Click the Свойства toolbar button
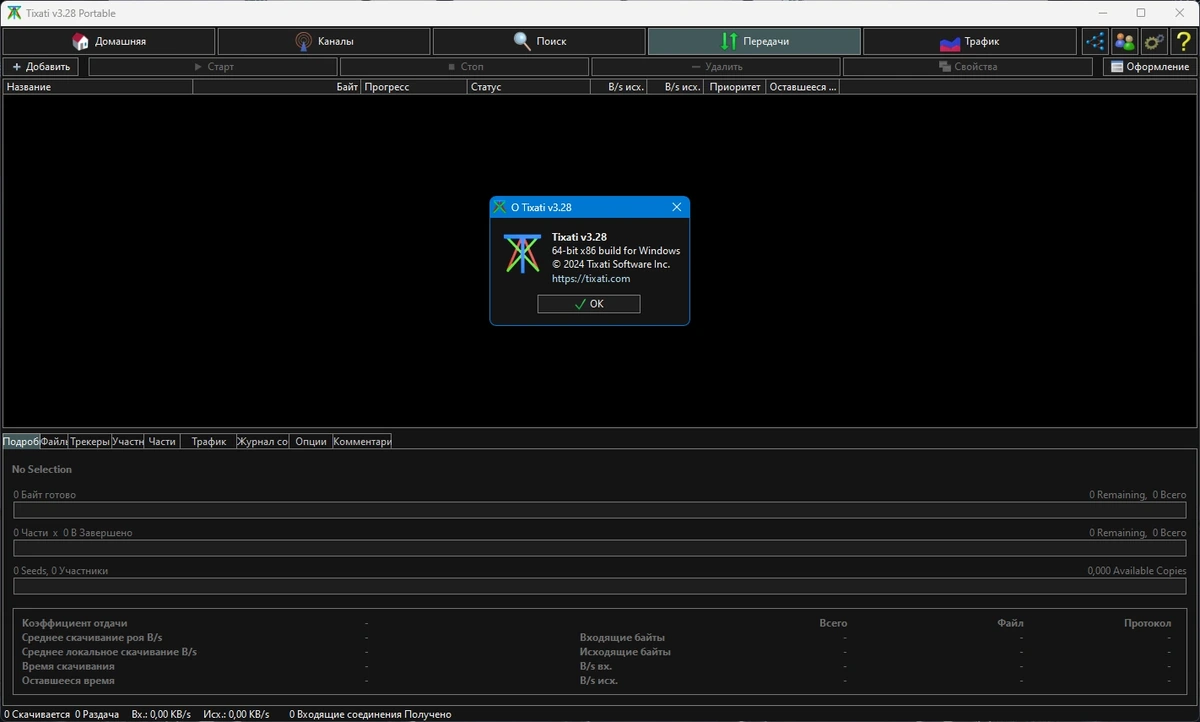Viewport: 1200px width, 722px height. tap(968, 67)
